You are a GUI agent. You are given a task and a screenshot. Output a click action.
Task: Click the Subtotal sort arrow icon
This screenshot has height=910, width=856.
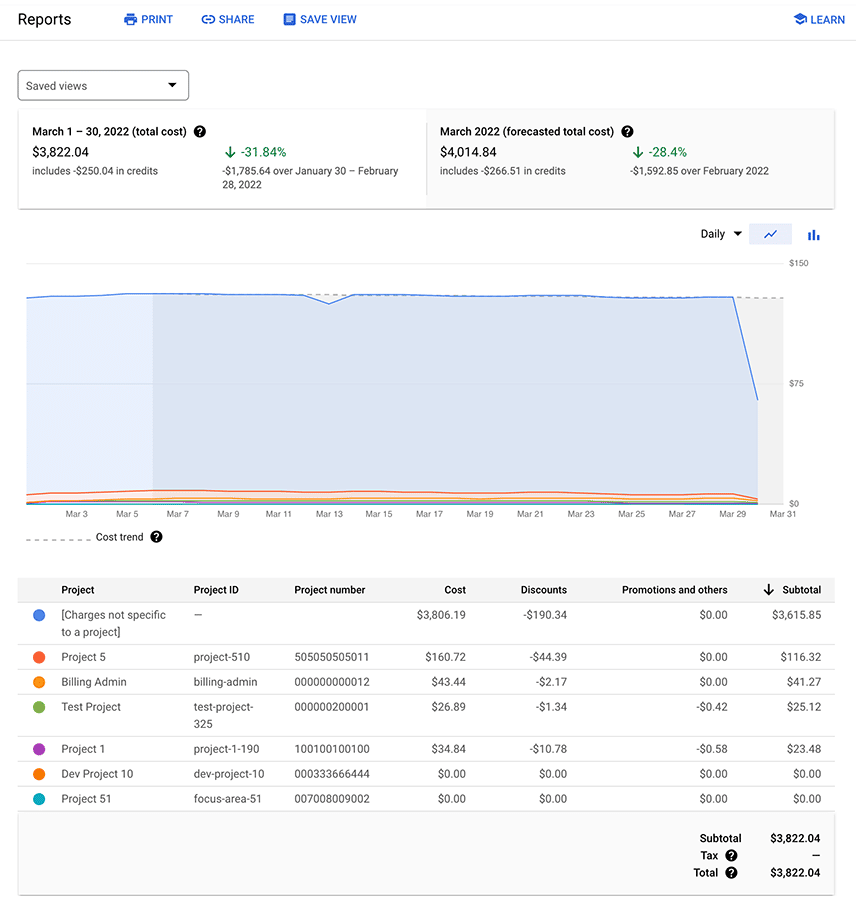(768, 590)
